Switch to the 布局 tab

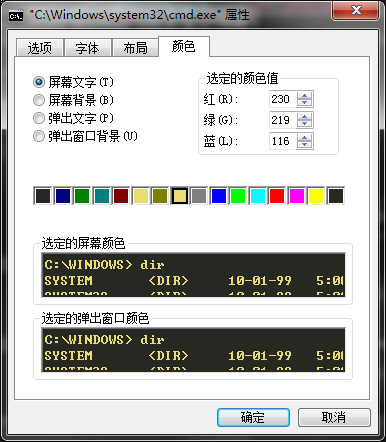click(135, 48)
